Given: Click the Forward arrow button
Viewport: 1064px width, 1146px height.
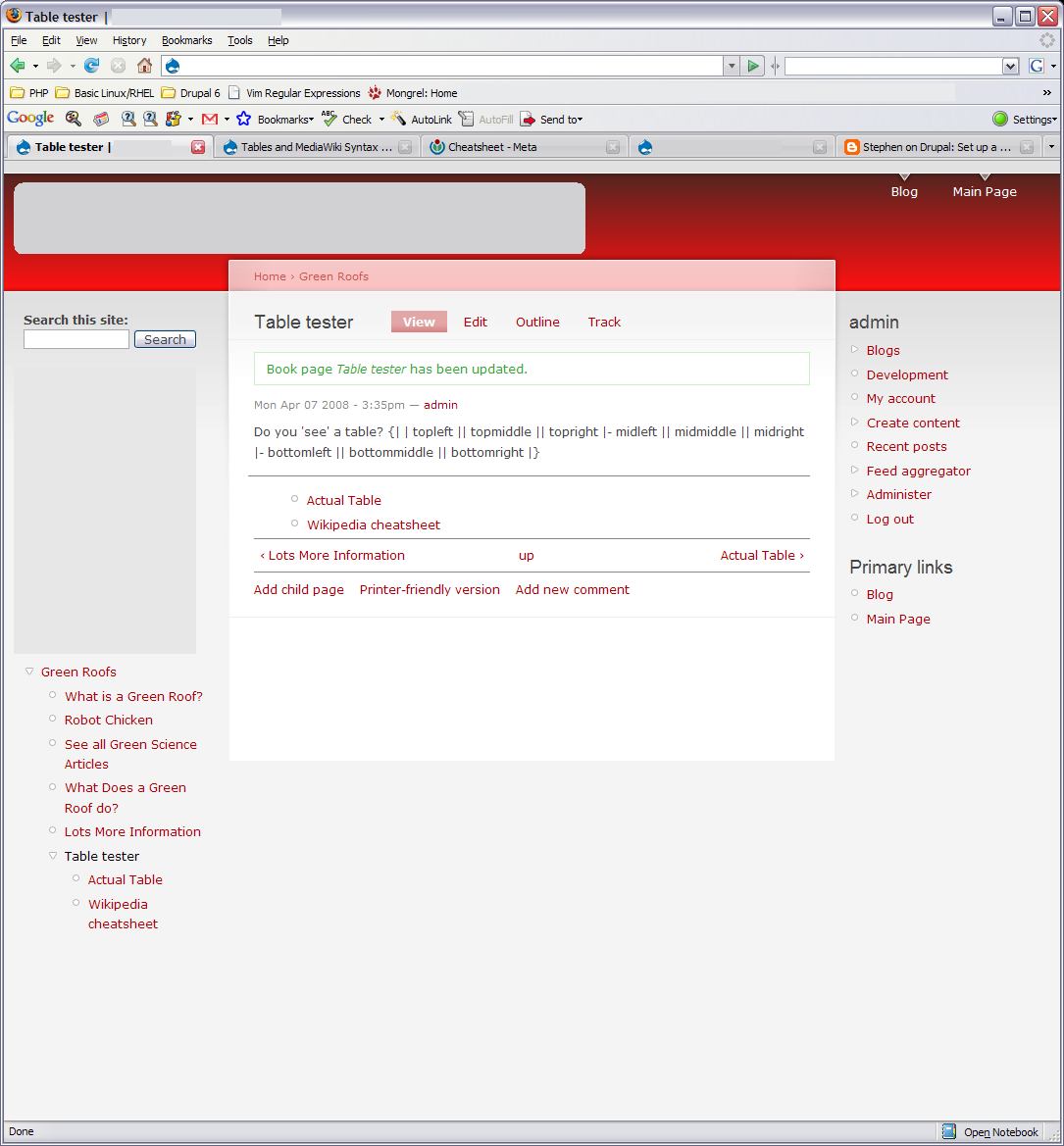Looking at the screenshot, I should (54, 66).
